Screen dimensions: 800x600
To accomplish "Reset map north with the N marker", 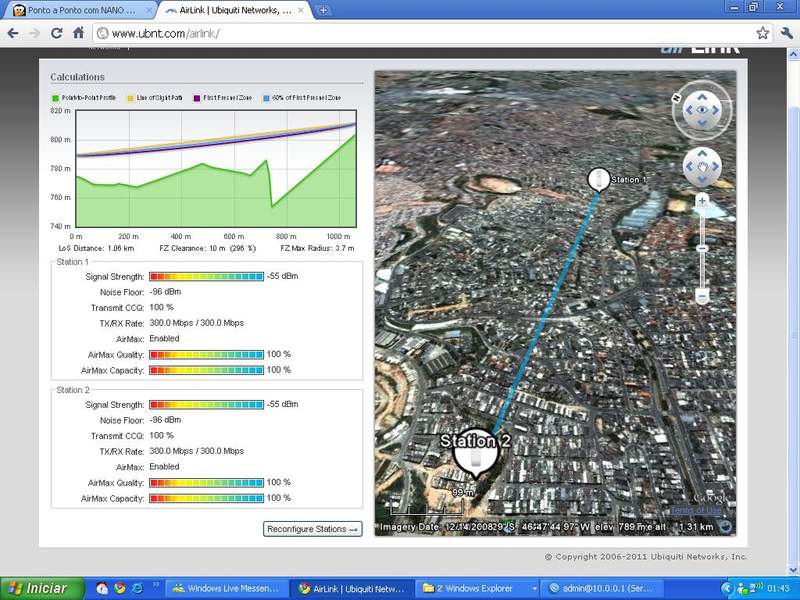I will 677,98.
